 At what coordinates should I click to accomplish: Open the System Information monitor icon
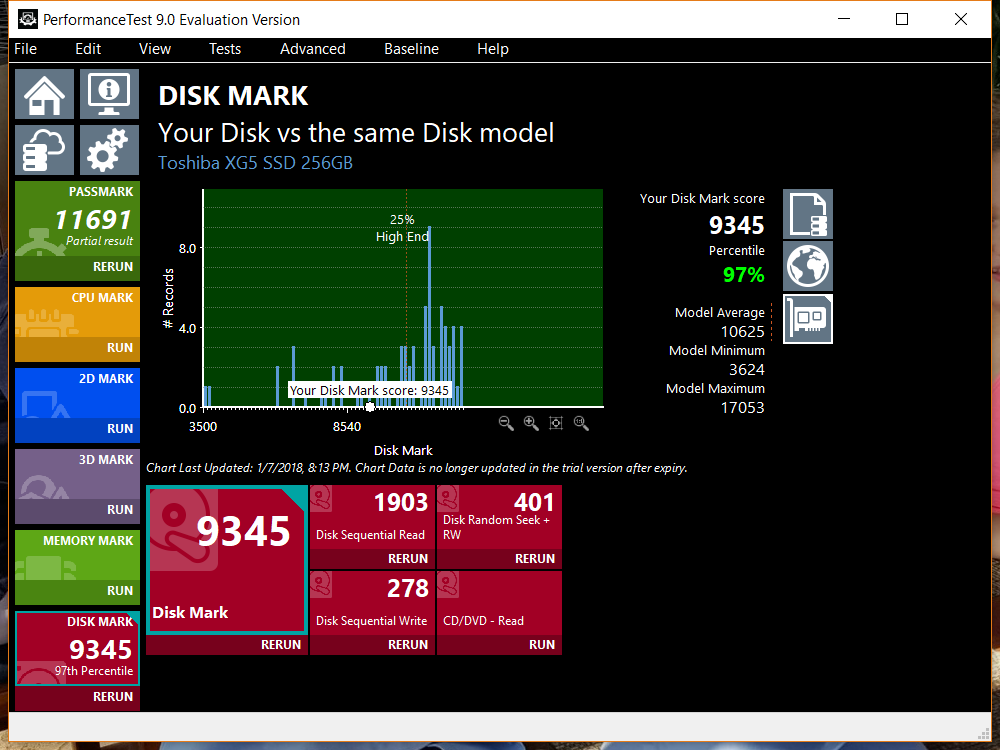point(109,94)
